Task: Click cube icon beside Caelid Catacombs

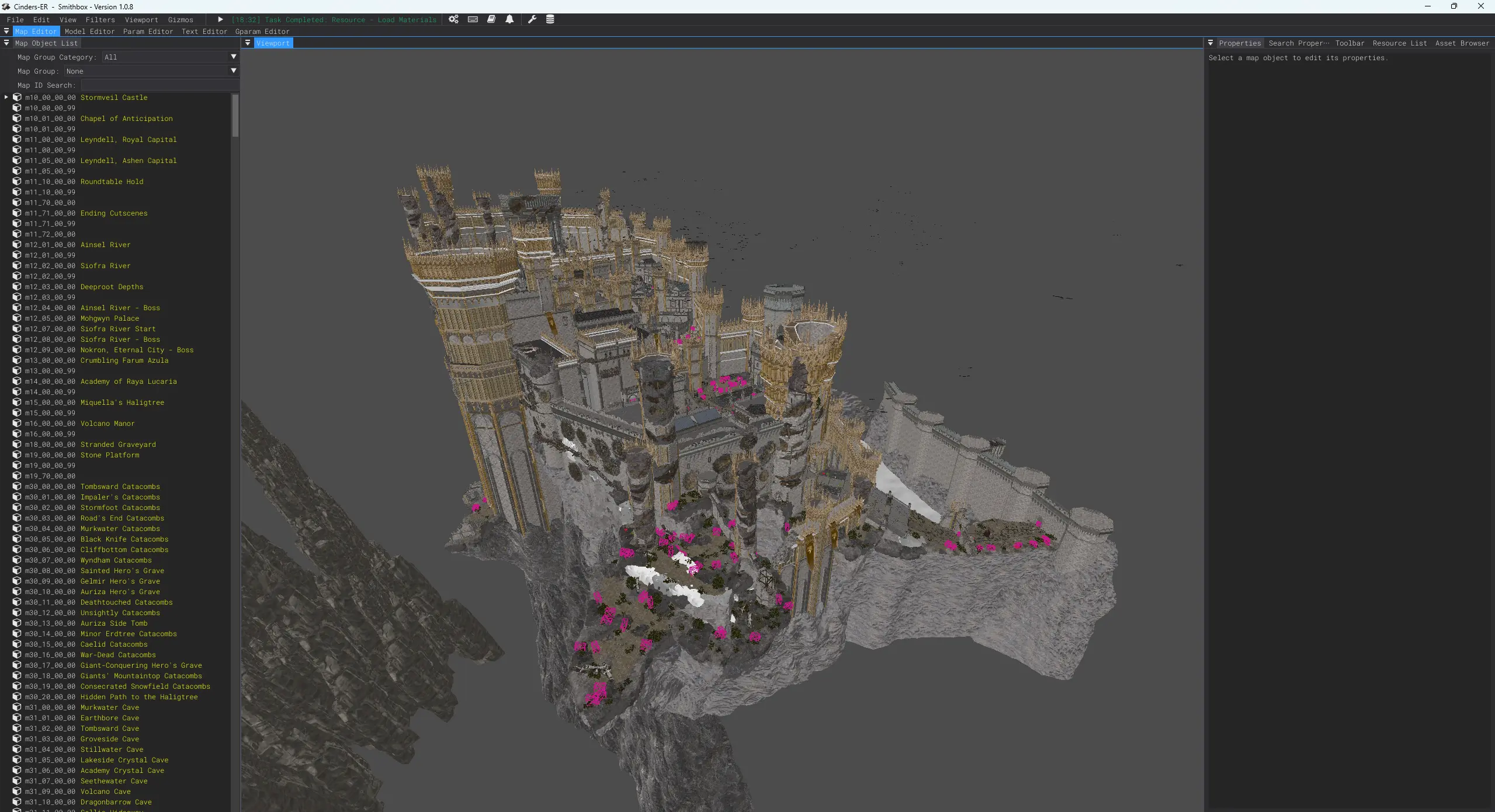Action: tap(17, 644)
